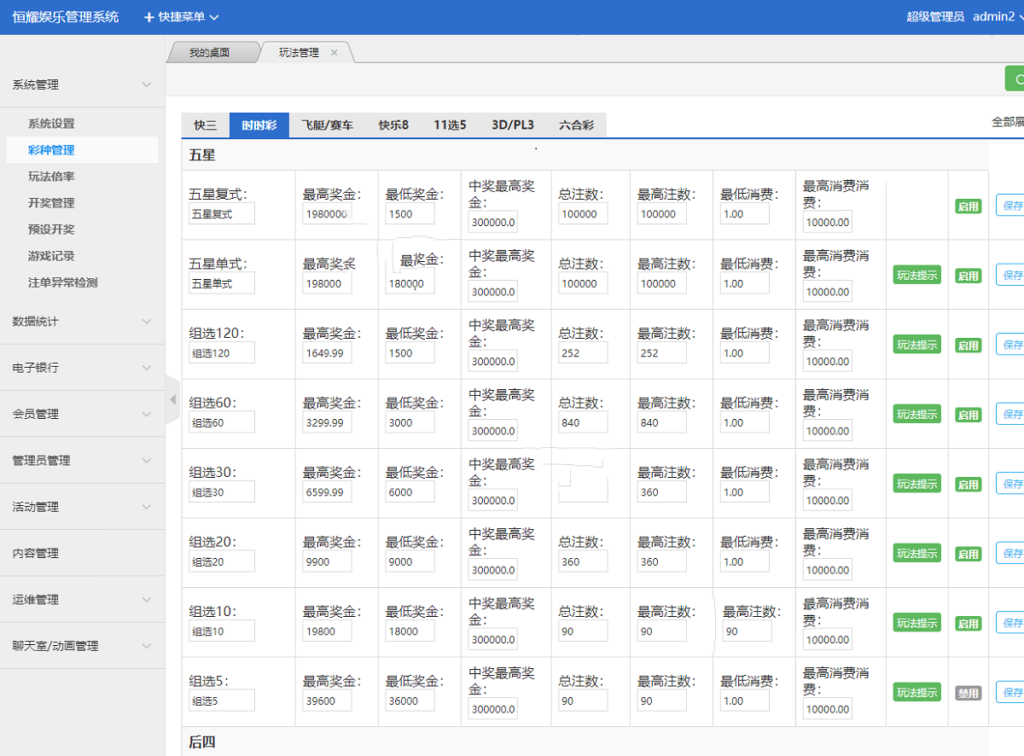Expand the 会员管理 sidebar section
Viewport: 1024px width, 756px height.
coord(82,414)
